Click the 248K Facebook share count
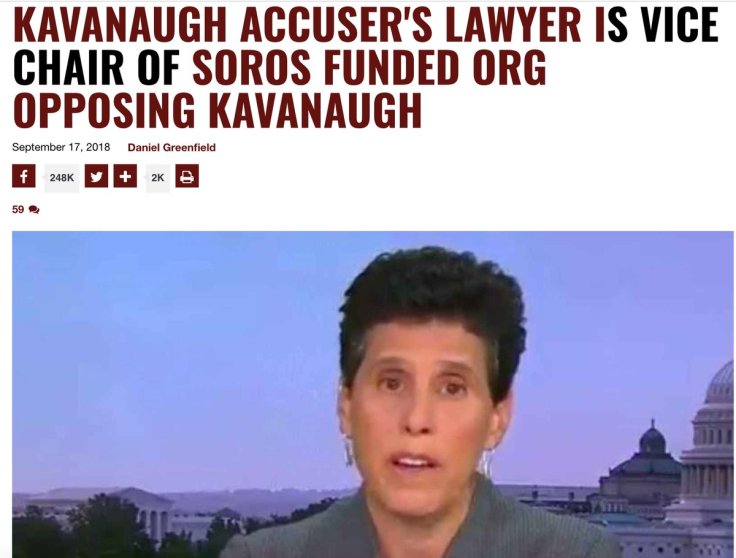 tap(62, 178)
